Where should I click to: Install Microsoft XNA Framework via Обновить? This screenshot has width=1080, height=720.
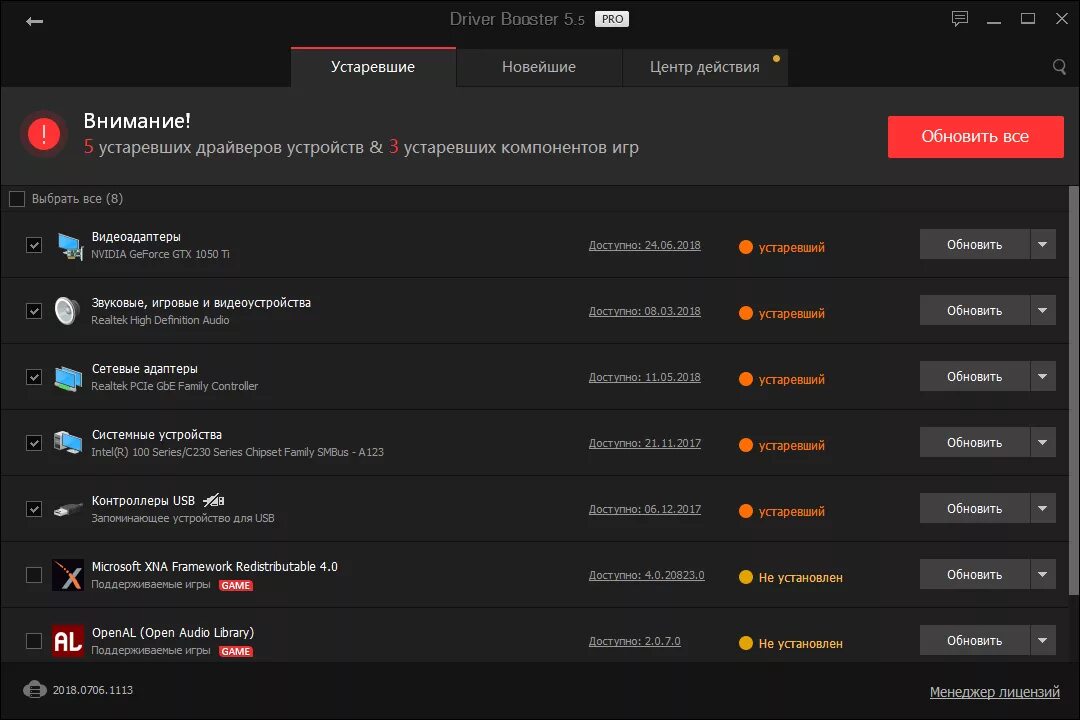click(x=975, y=575)
